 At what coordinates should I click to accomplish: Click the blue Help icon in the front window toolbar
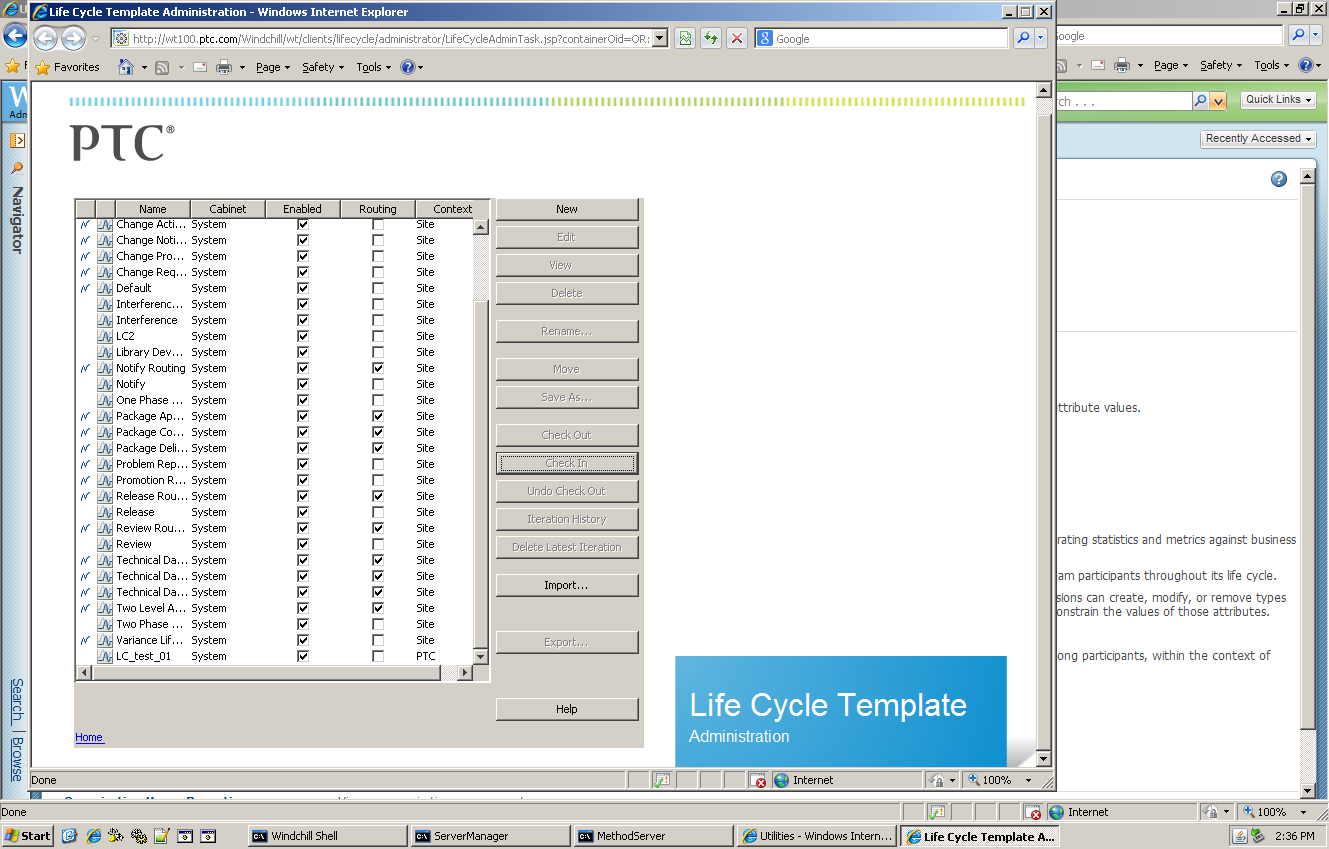point(407,67)
